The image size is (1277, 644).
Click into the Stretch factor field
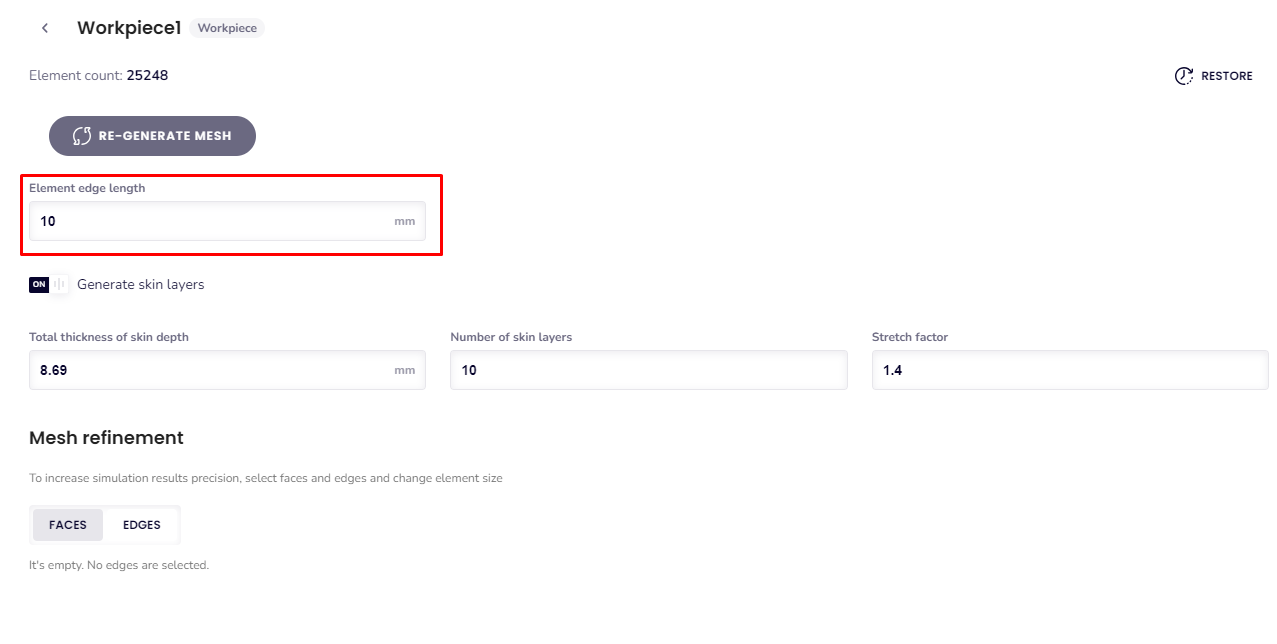click(x=1069, y=370)
